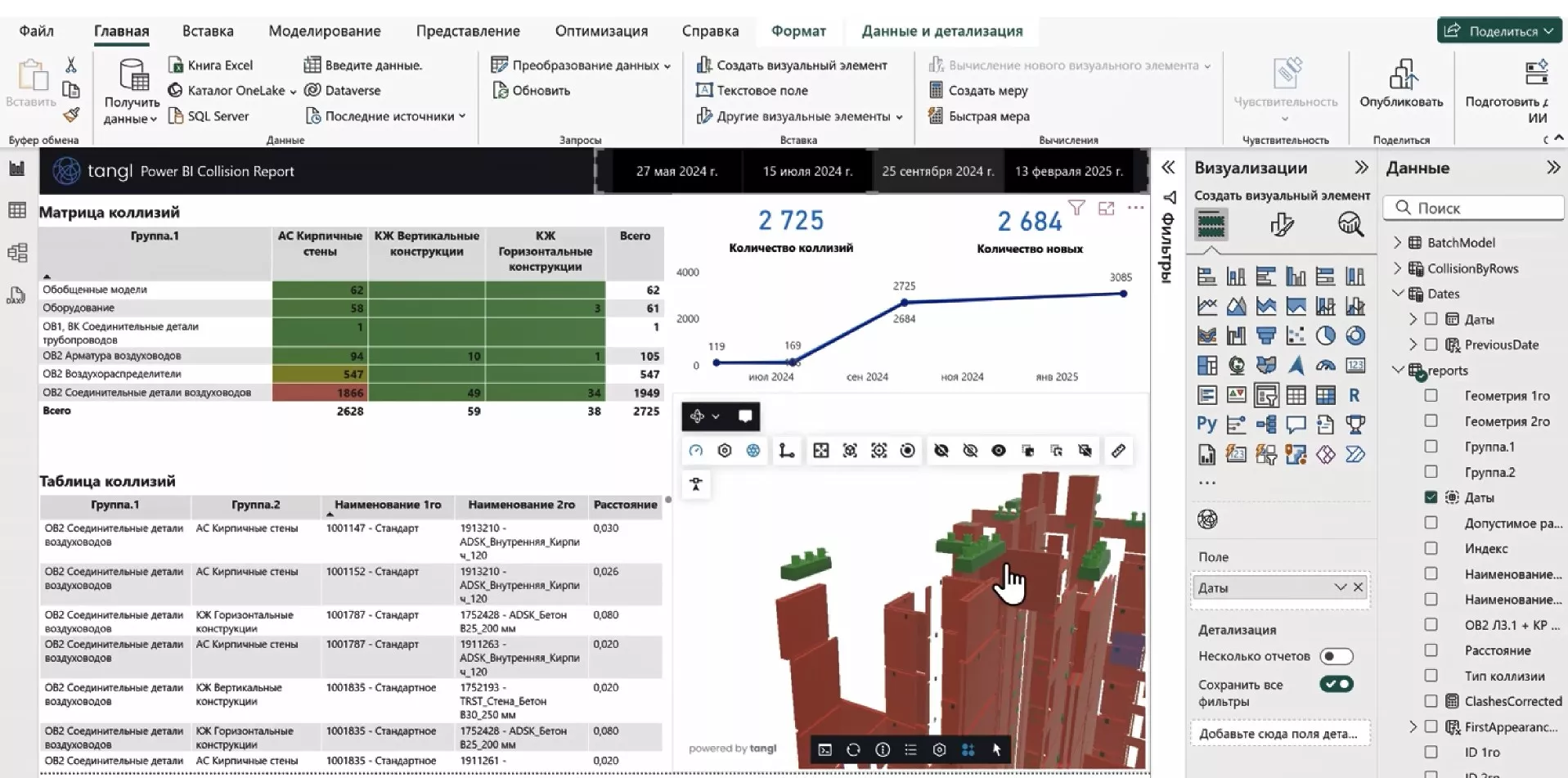The height and width of the screenshot is (778, 1568).
Task: Toggle the 'Несколько отчетов' switch
Action: point(1336,656)
